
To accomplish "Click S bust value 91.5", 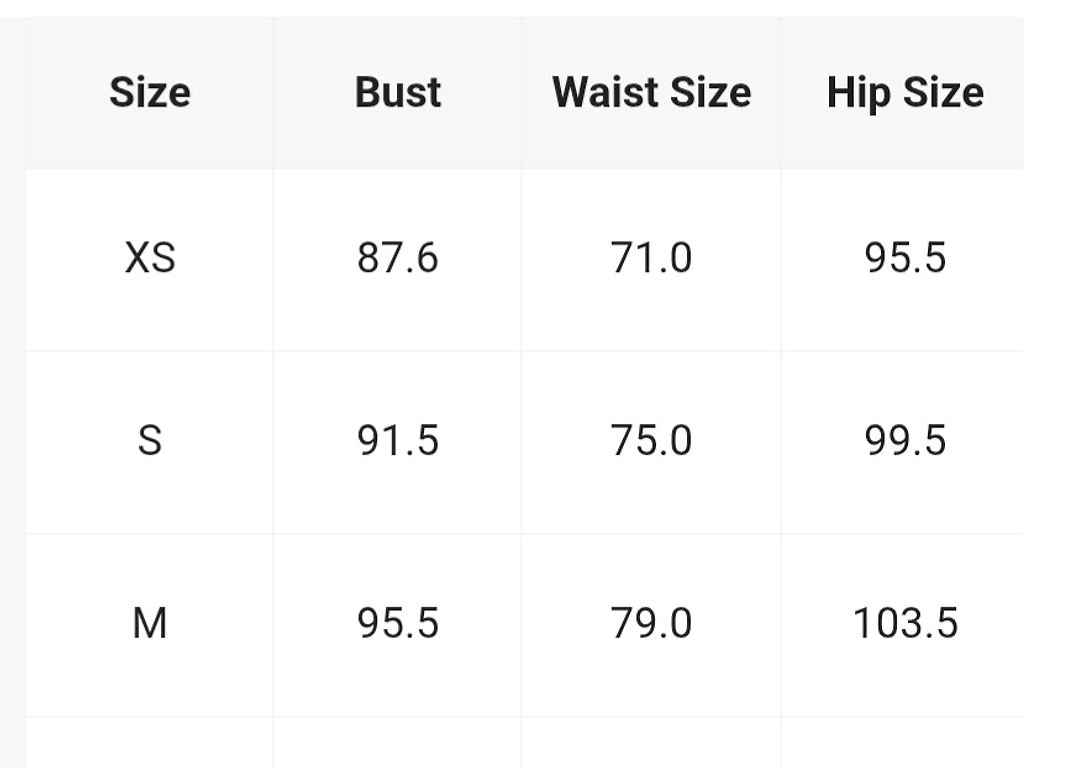I will [x=398, y=441].
